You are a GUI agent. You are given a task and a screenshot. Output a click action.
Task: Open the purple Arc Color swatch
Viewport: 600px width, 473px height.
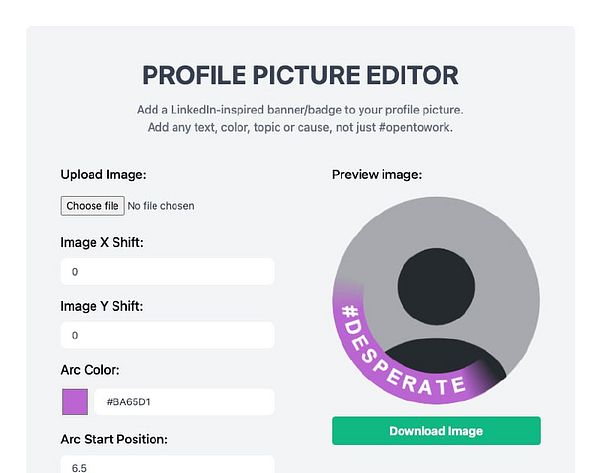[75, 402]
